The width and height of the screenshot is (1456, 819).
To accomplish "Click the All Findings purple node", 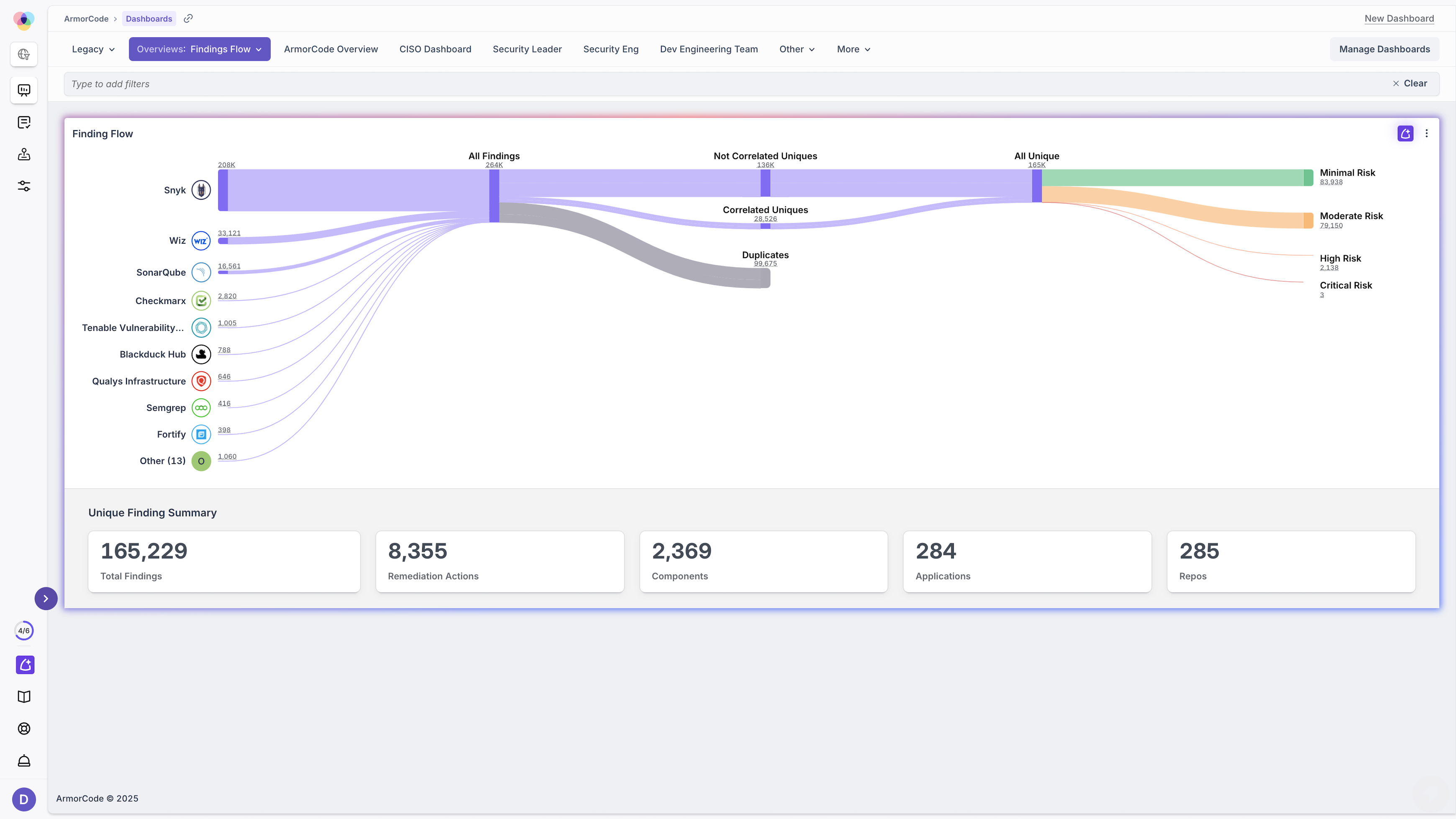I will pos(494,196).
